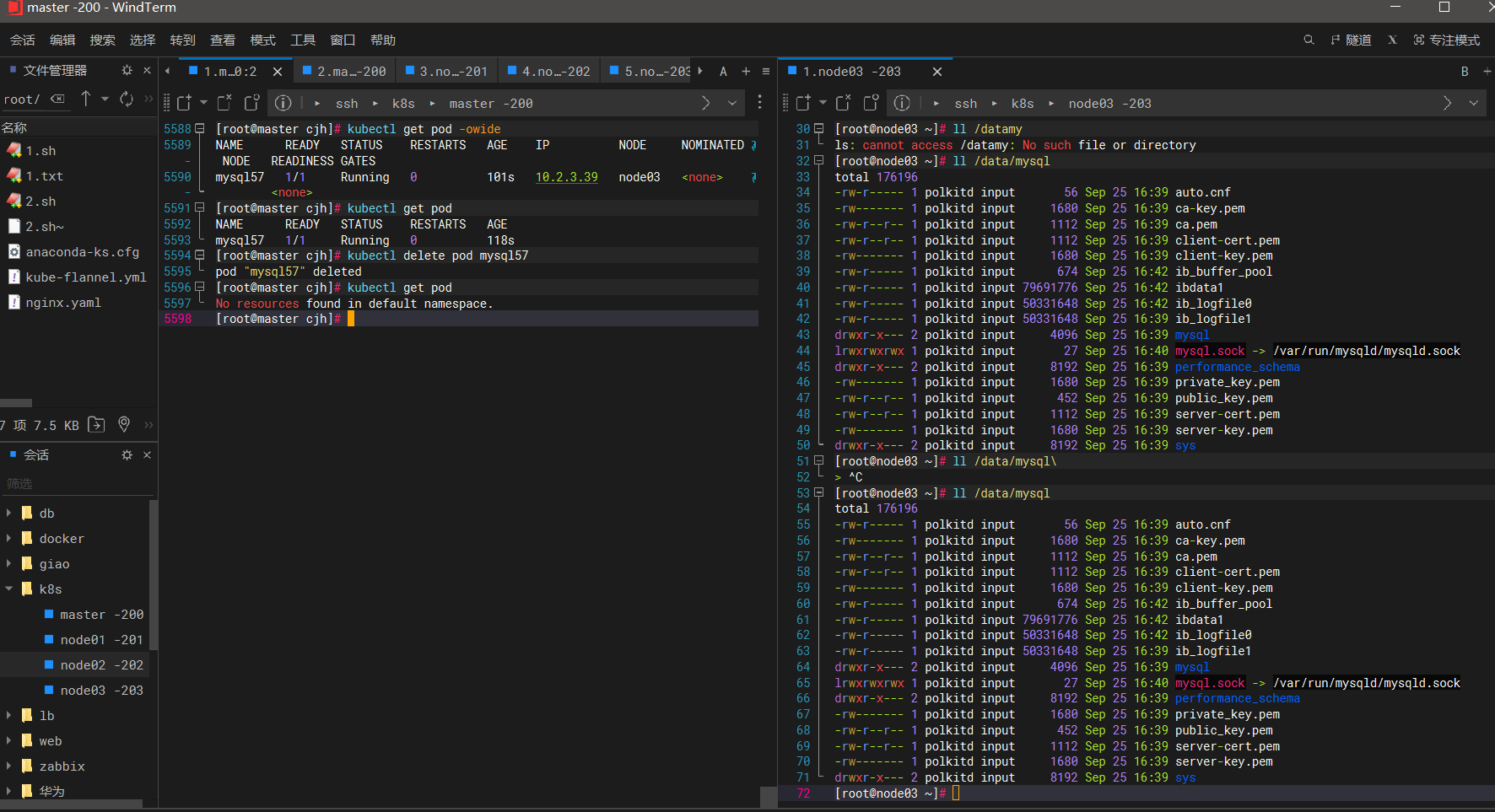Fold the command block at line 5591
Screen dimensions: 1495x812
click(200, 208)
